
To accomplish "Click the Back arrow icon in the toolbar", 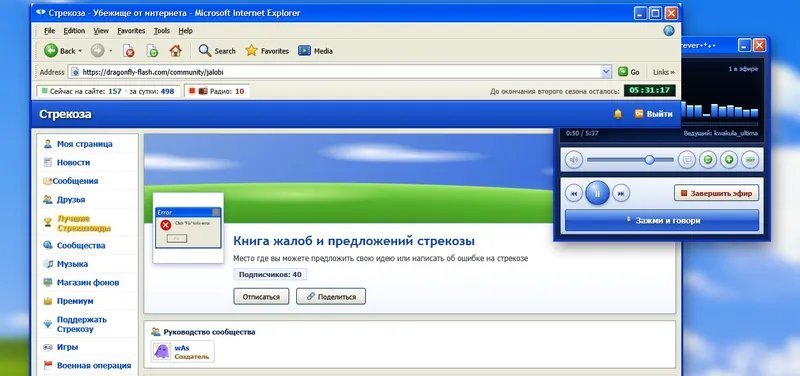I will click(x=51, y=51).
